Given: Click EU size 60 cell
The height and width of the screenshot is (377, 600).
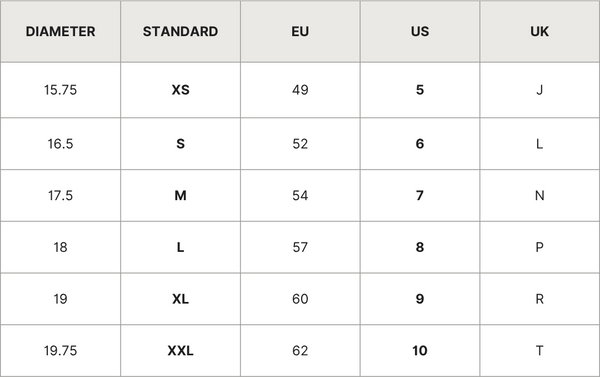Looking at the screenshot, I should click(x=300, y=299).
